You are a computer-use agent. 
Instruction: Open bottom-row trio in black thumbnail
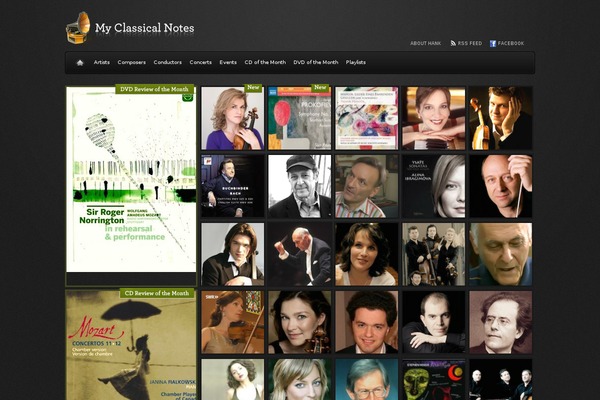[501, 379]
